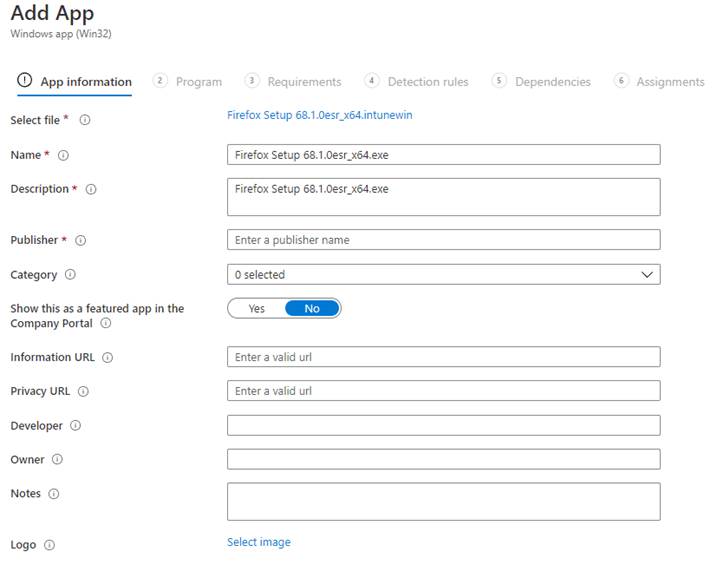The image size is (717, 565).
Task: Click step 4 circle icon for Detection rules
Action: 372,81
